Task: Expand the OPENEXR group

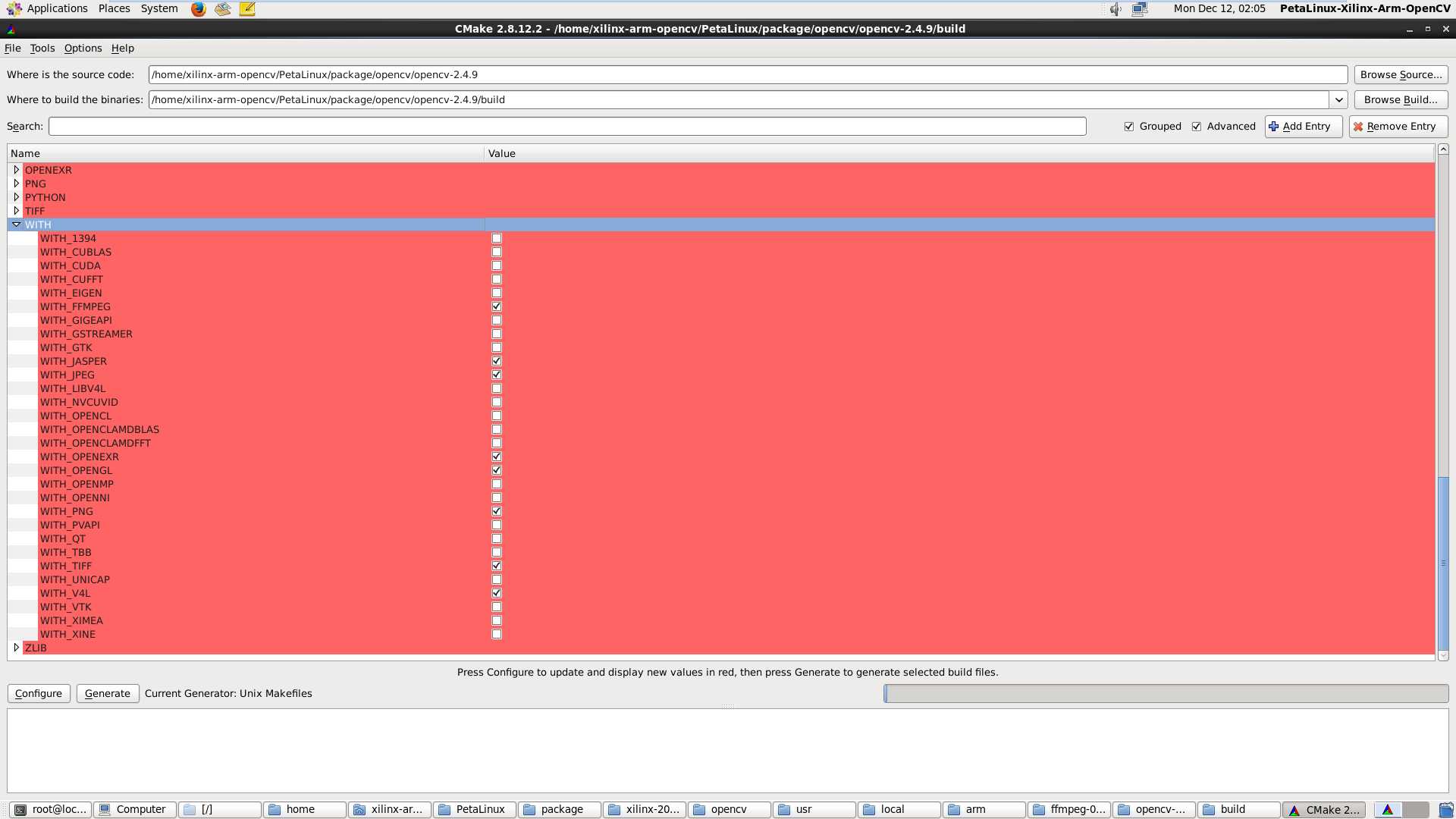Action: (16, 170)
